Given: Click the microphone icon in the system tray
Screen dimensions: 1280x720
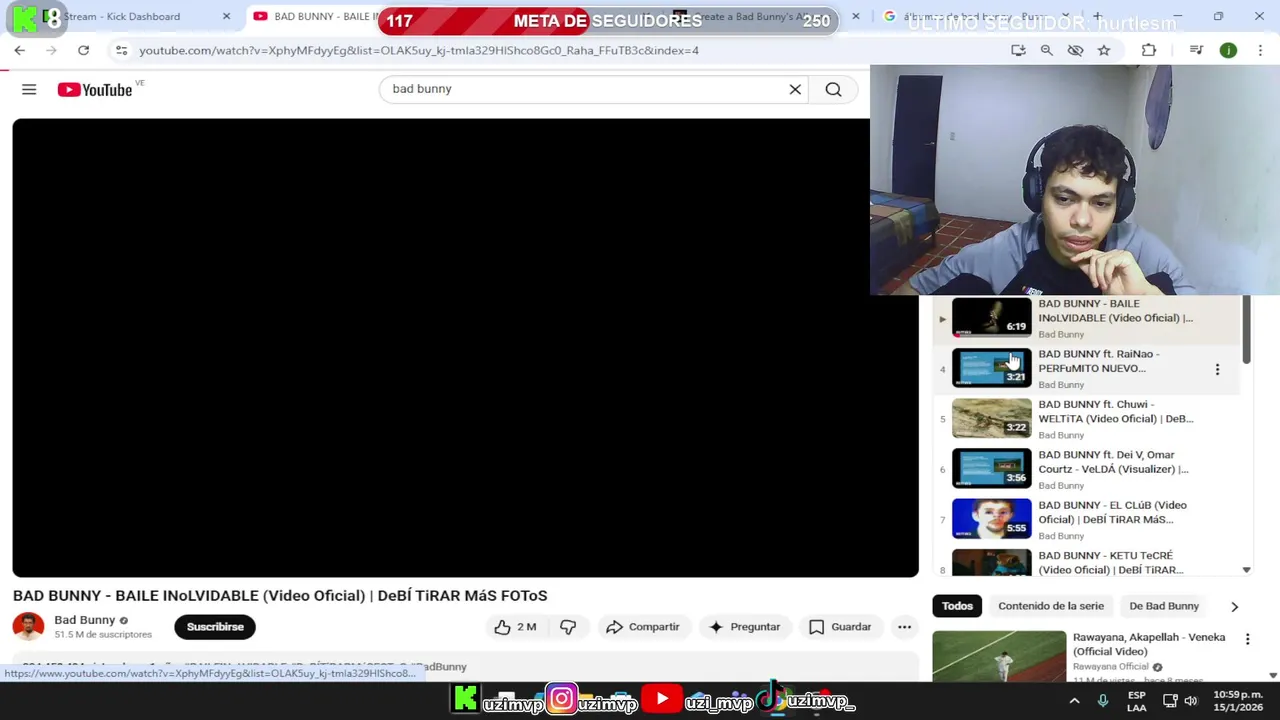Looking at the screenshot, I should (1102, 701).
